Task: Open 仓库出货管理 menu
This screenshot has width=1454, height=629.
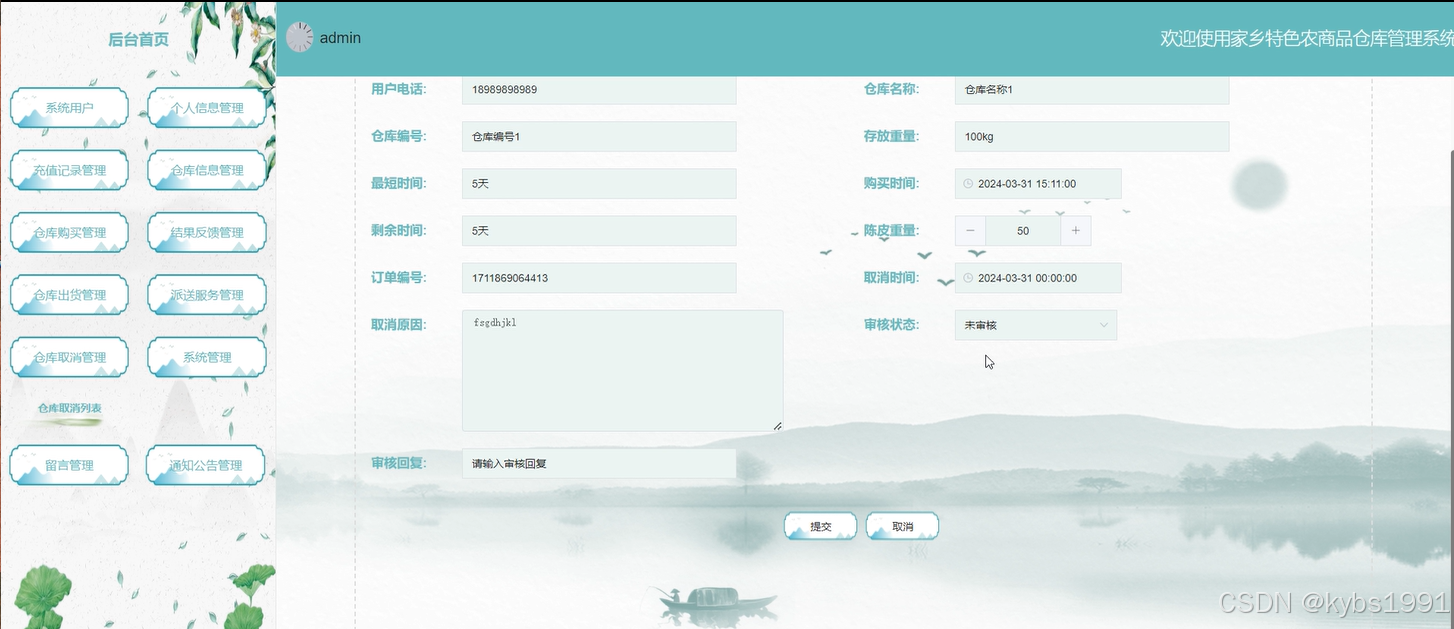Action: coord(69,295)
